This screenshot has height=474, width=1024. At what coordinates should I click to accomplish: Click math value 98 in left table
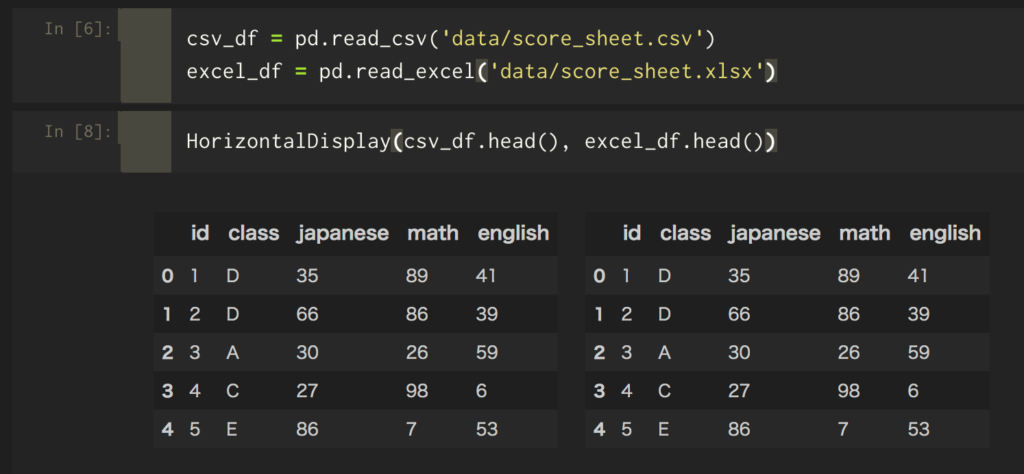point(417,391)
